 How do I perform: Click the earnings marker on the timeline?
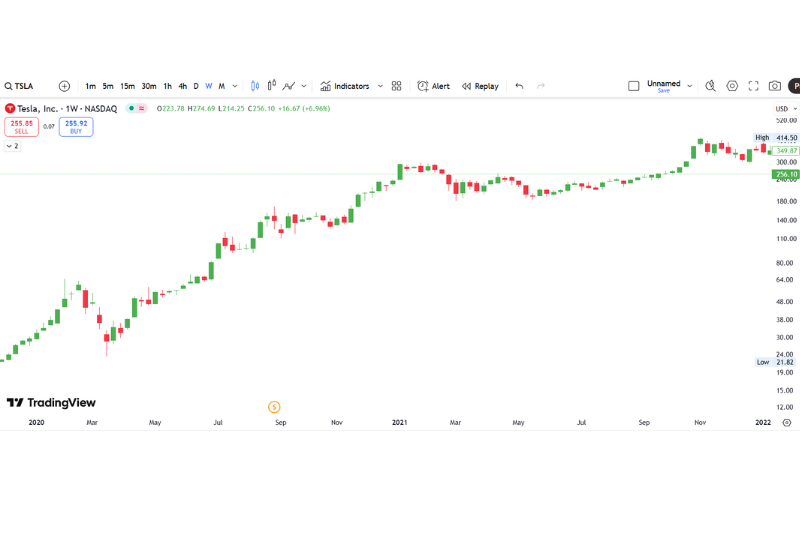[274, 407]
